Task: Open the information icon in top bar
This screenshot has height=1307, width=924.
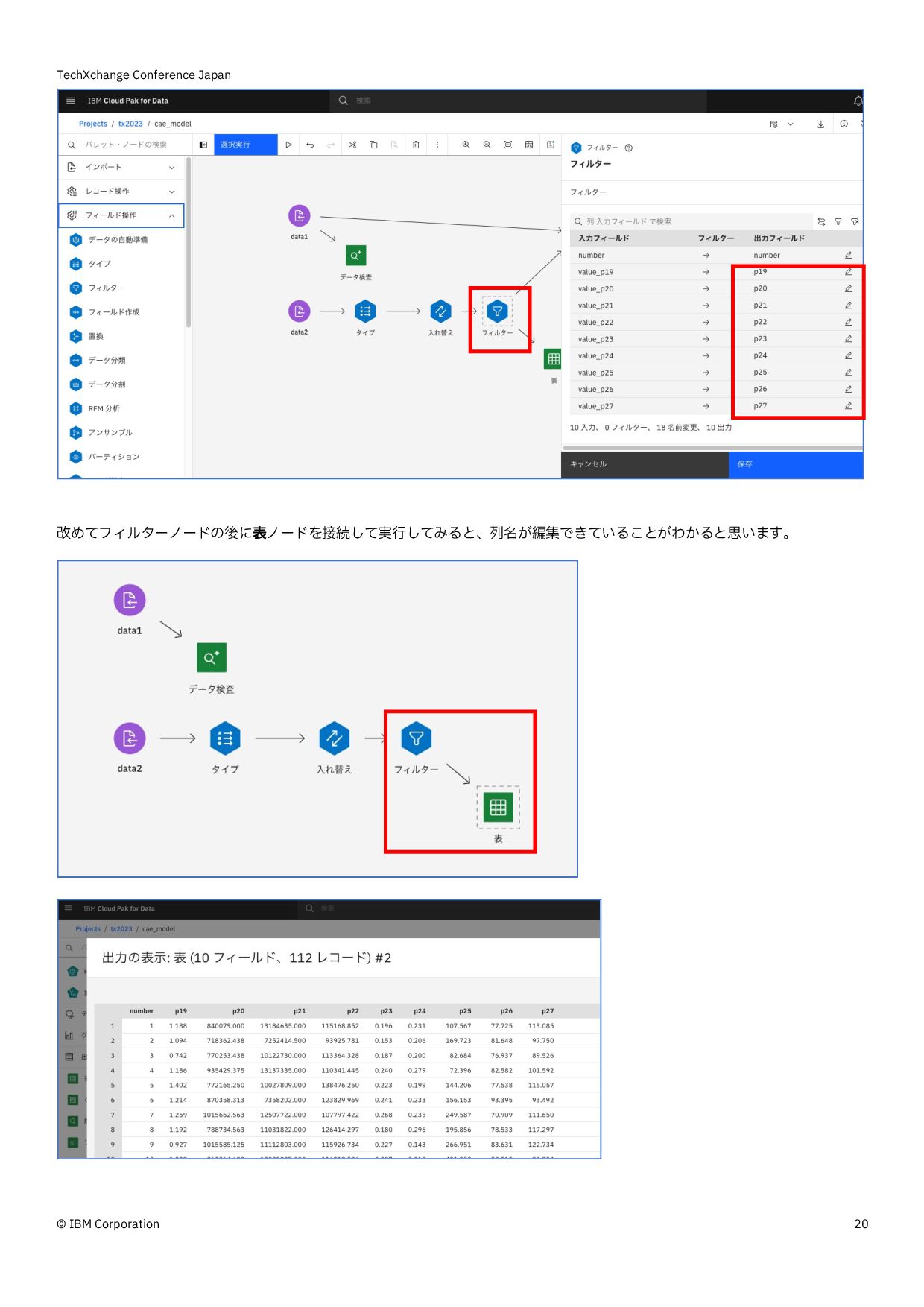Action: coord(844,124)
